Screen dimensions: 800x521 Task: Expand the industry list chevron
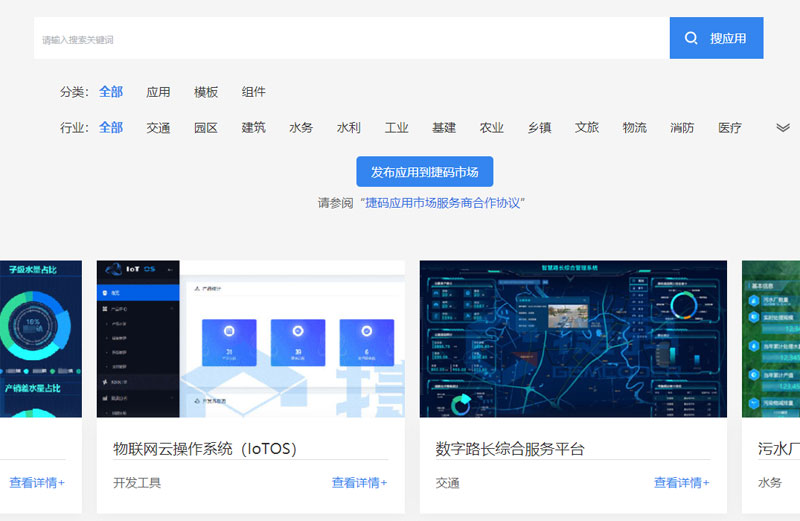783,128
